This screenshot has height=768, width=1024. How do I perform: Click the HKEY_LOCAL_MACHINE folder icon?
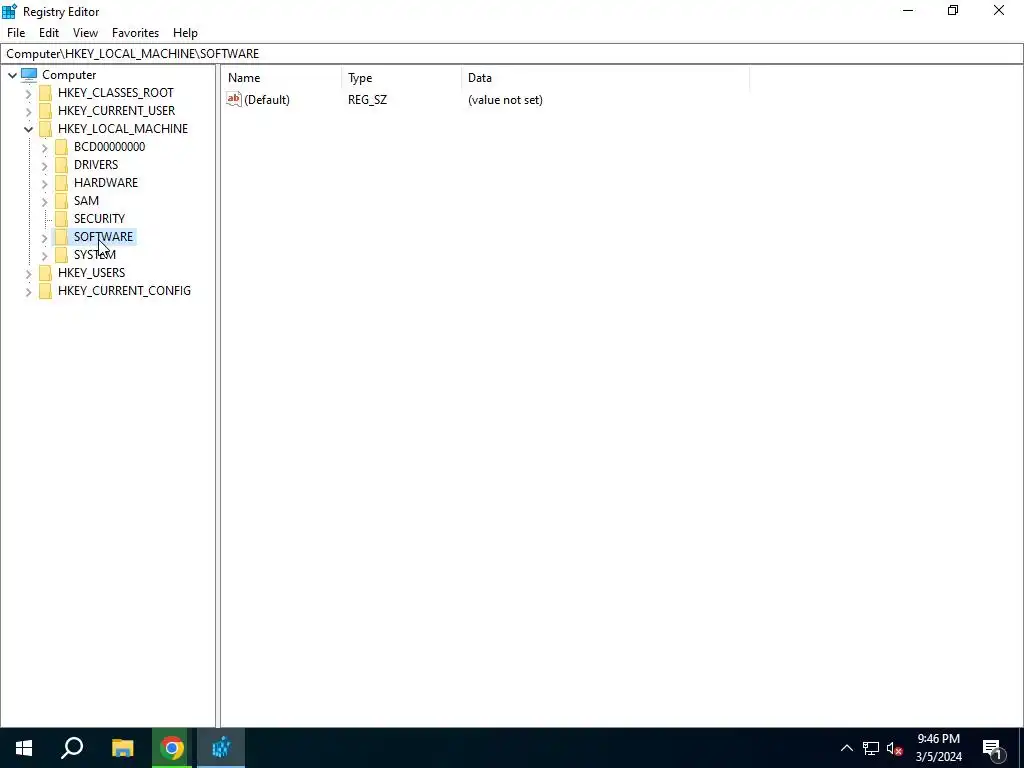pyautogui.click(x=46, y=129)
